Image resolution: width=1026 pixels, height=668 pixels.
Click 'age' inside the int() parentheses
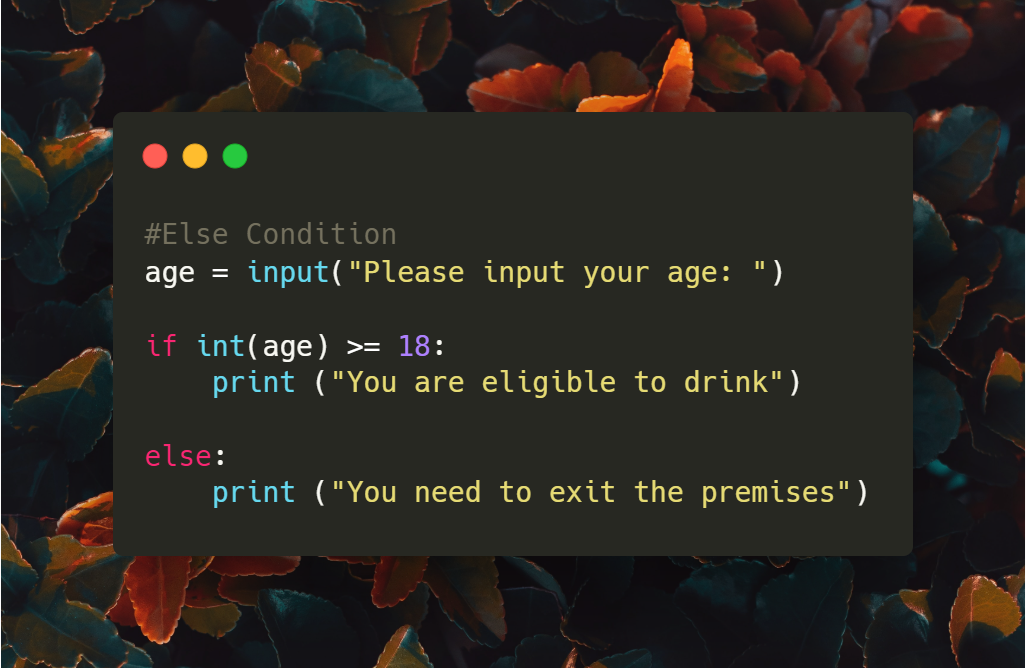coord(287,348)
